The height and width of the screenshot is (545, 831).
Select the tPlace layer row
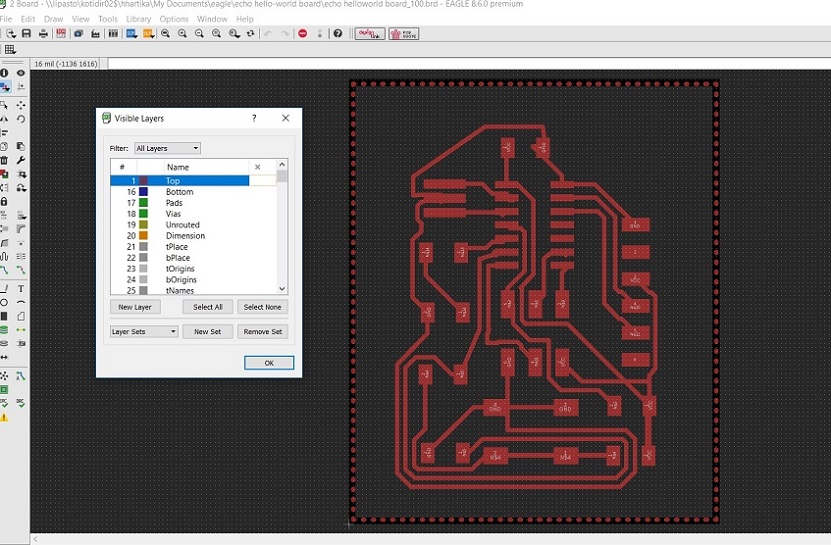coord(193,247)
